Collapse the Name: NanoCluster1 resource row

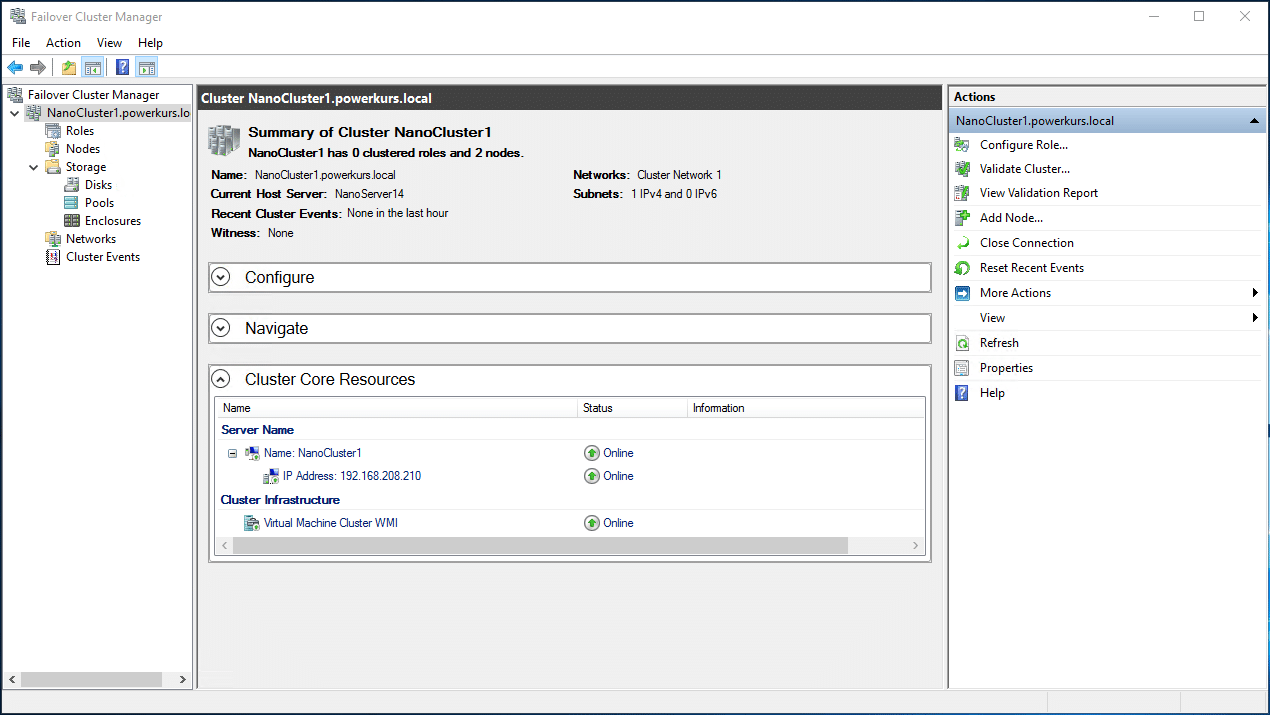232,453
